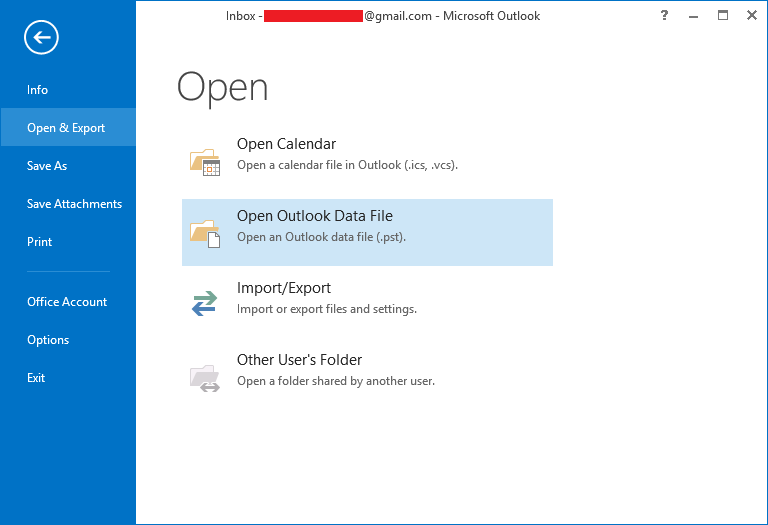This screenshot has height=525, width=768.
Task: Click the Open Outlook Data File title
Action: pos(315,216)
